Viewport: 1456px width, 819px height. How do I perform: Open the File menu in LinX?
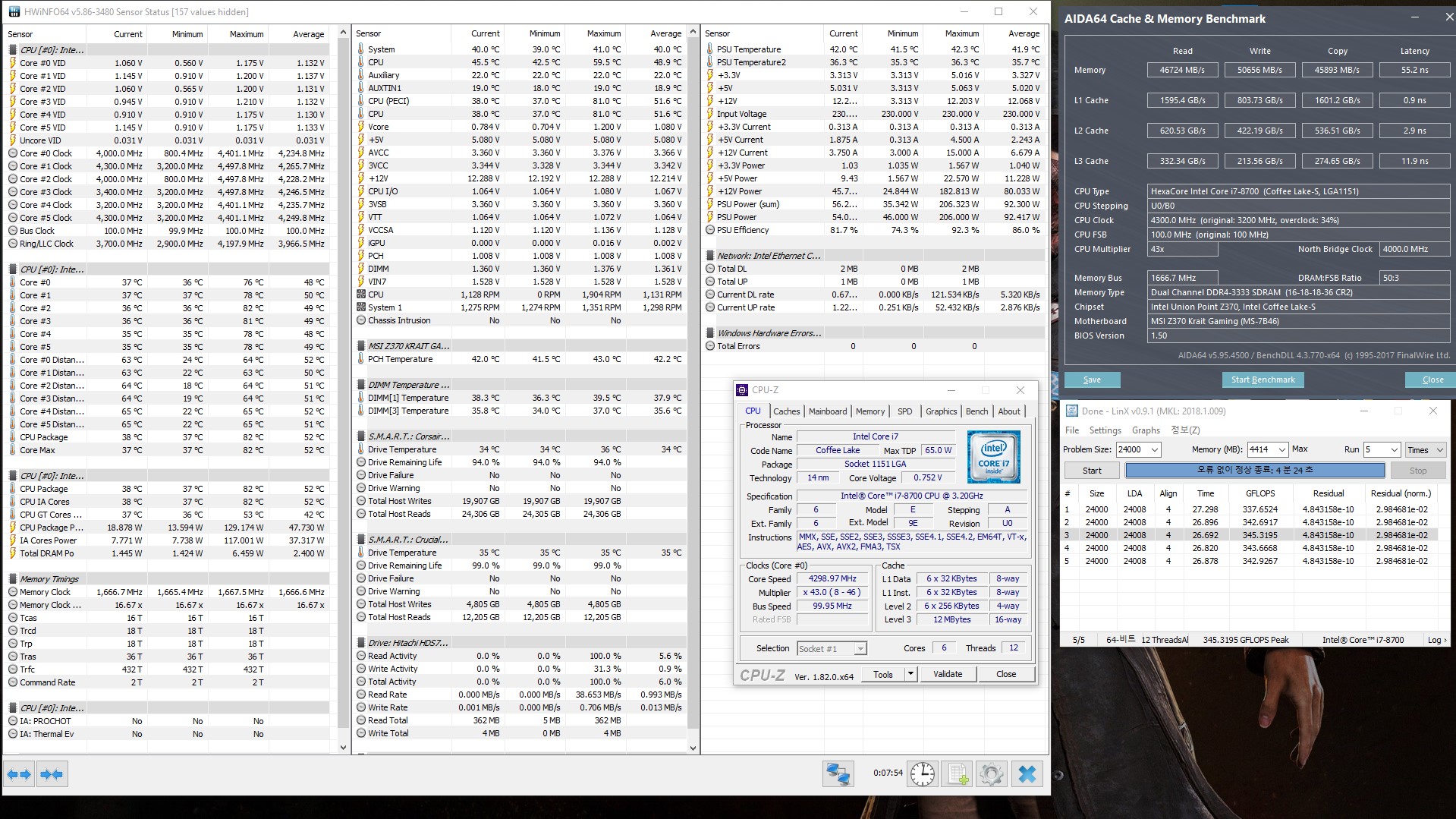click(x=1072, y=430)
